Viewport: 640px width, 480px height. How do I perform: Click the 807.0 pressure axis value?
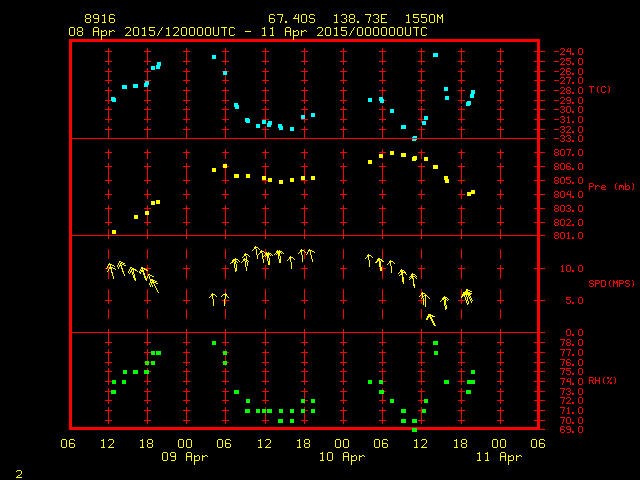(x=568, y=153)
